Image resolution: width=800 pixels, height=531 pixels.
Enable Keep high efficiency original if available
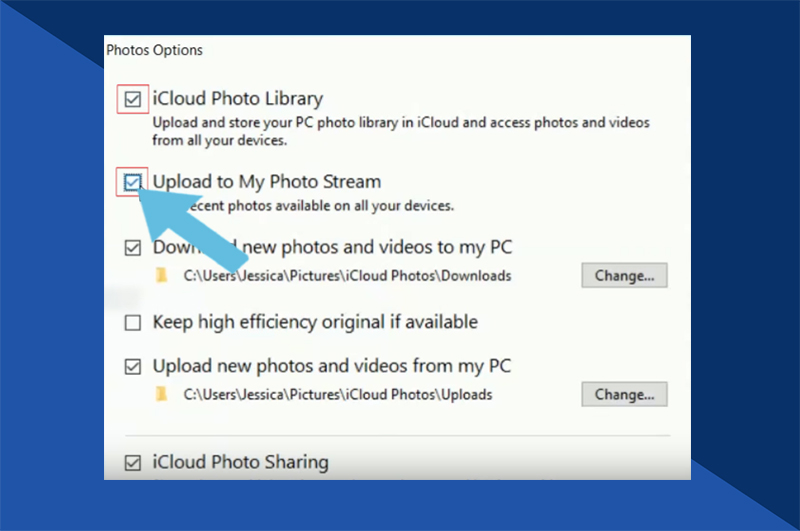pos(133,322)
